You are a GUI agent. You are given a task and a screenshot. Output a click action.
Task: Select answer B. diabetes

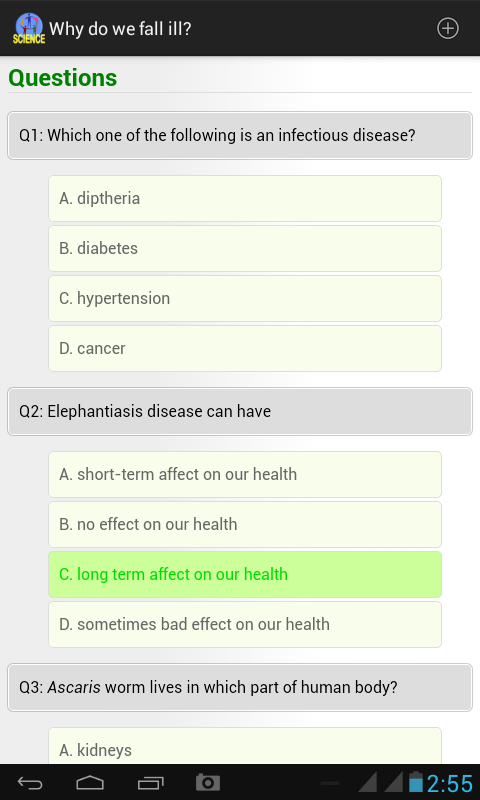tap(245, 248)
